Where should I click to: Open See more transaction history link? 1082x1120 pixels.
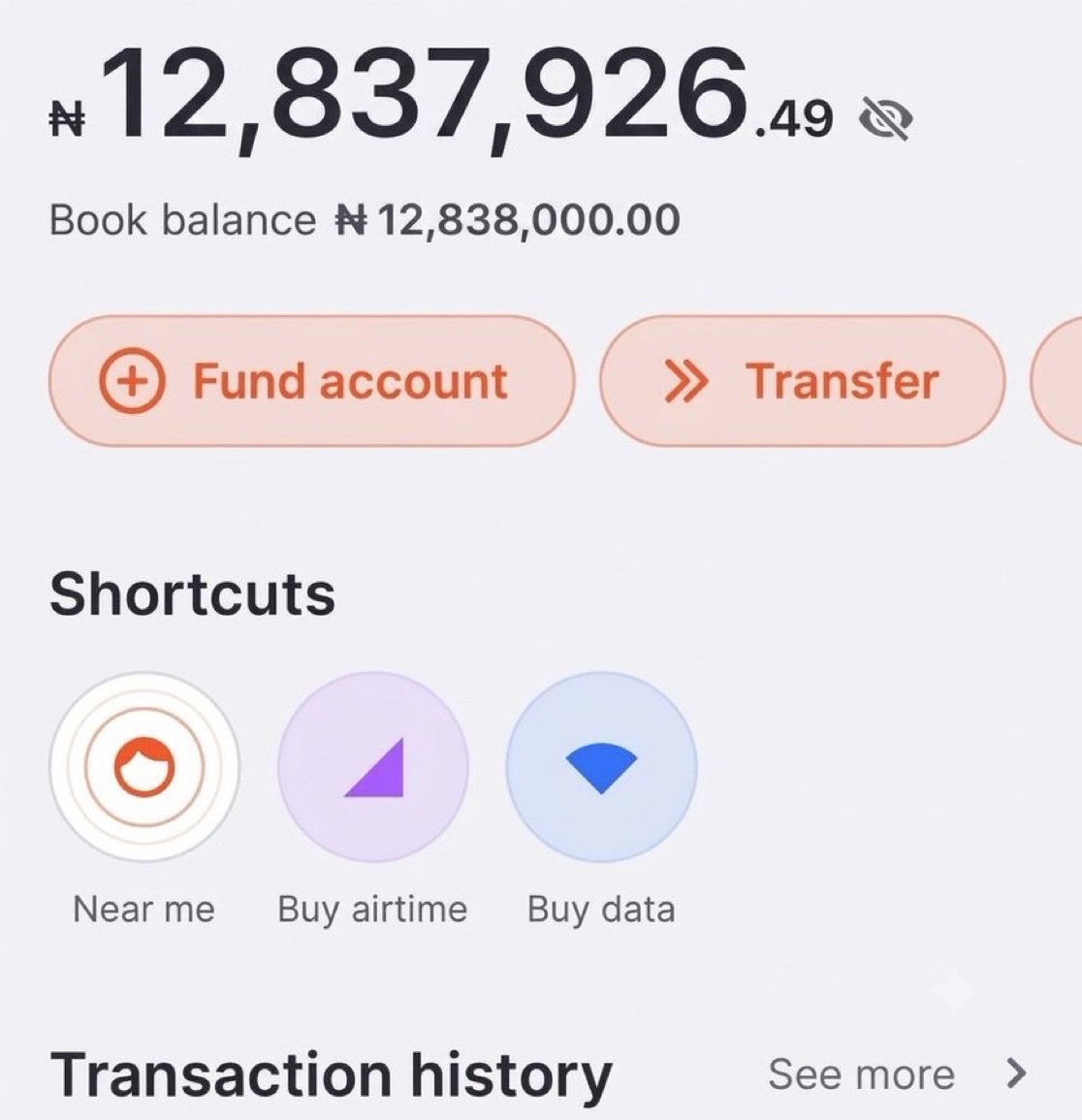click(861, 1073)
